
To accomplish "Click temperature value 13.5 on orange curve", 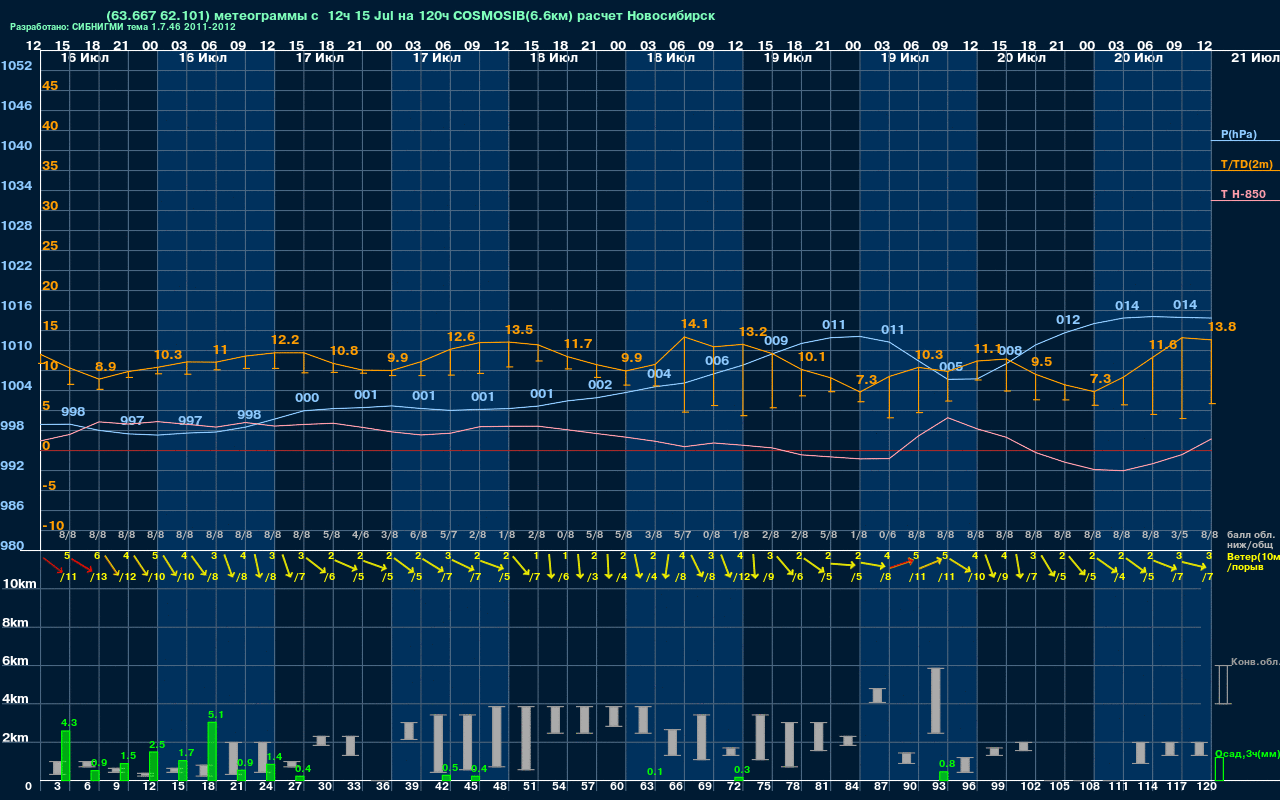I will [x=519, y=330].
